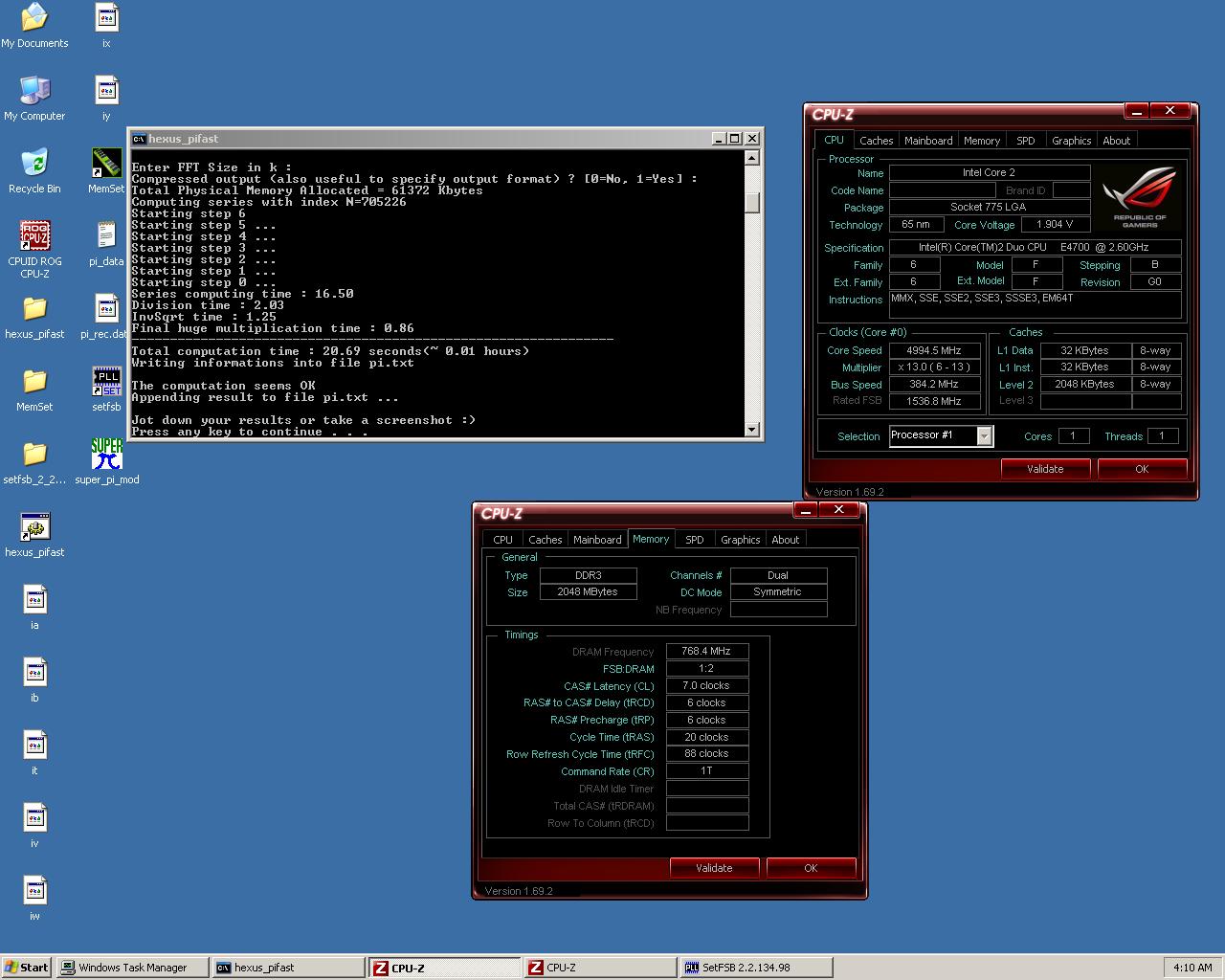Image resolution: width=1225 pixels, height=980 pixels.
Task: Click CAS# Latency 7.0 clocks value
Action: pyautogui.click(x=707, y=685)
